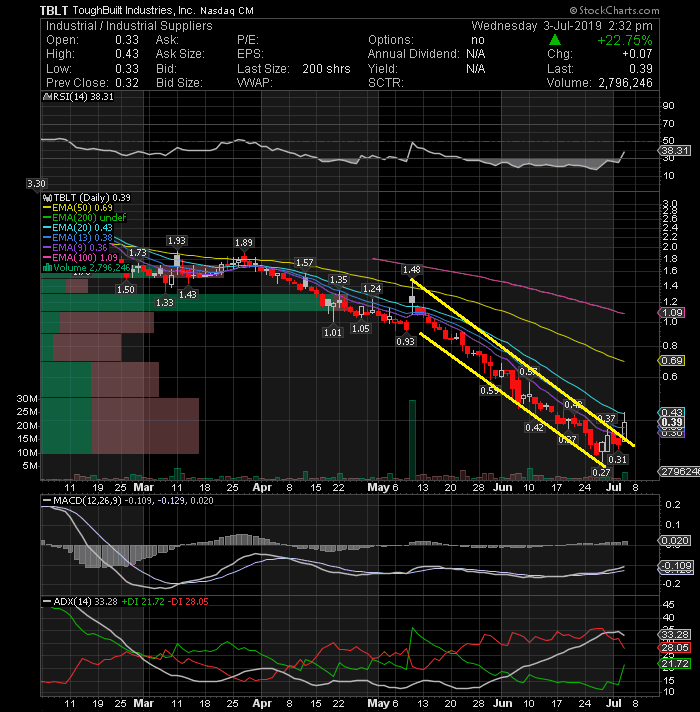Click the Prev Close: 0.32 row
This screenshot has height=712, width=700.
(x=92, y=83)
